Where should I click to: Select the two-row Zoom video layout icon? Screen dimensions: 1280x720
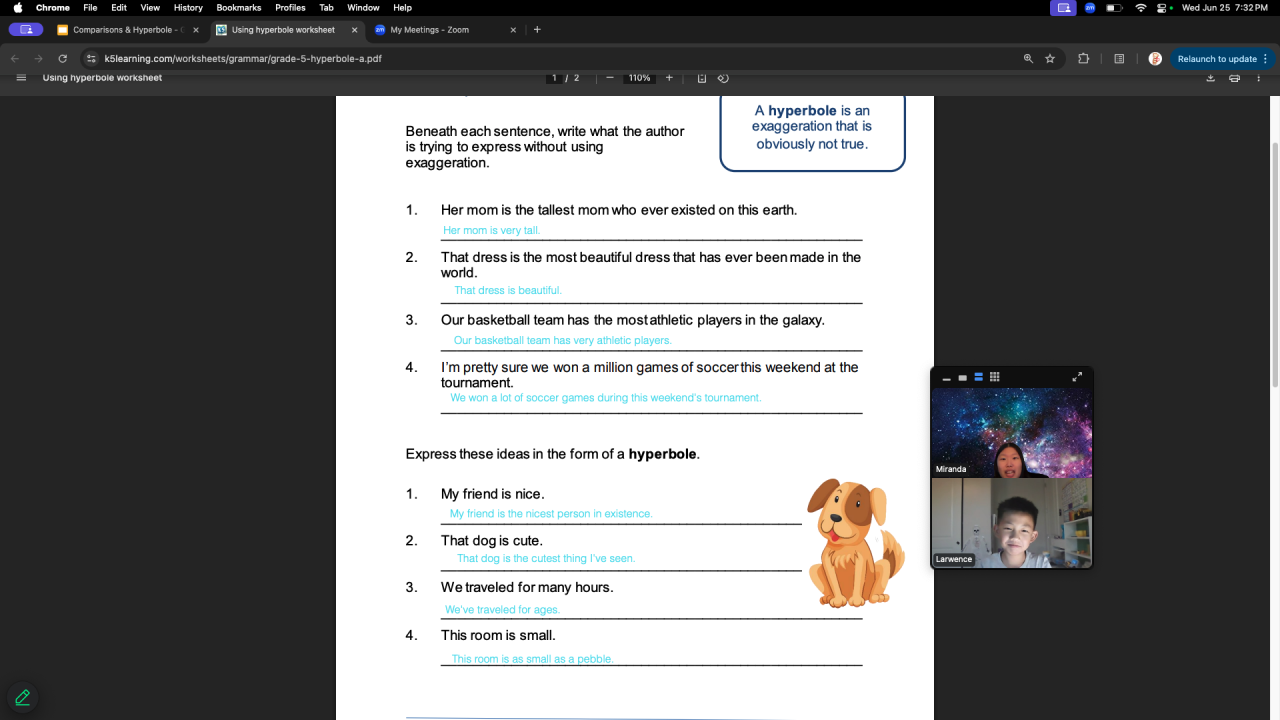[979, 377]
